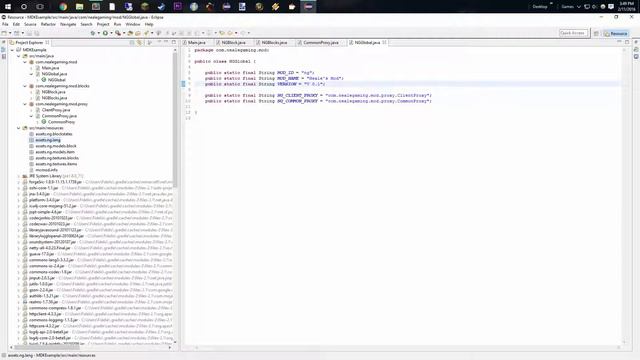Image resolution: width=640 pixels, height=360 pixels.
Task: Click the Eclipse taskbar icon
Action: tap(309, 7)
